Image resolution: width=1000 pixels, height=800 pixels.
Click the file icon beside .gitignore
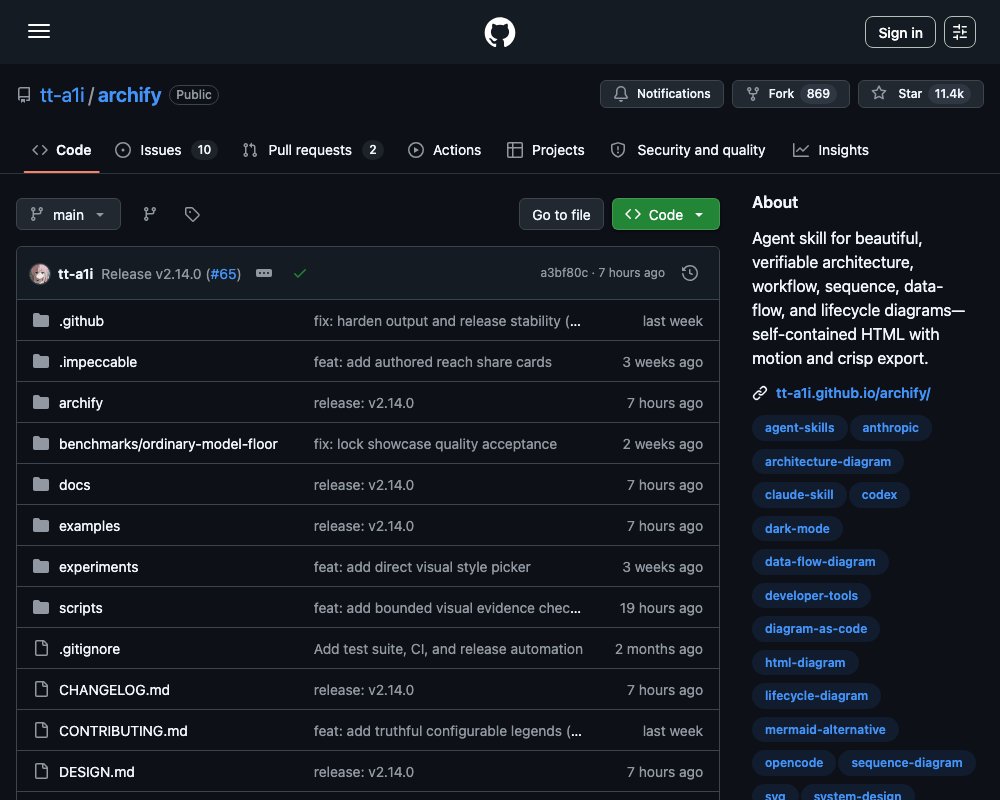click(x=41, y=648)
